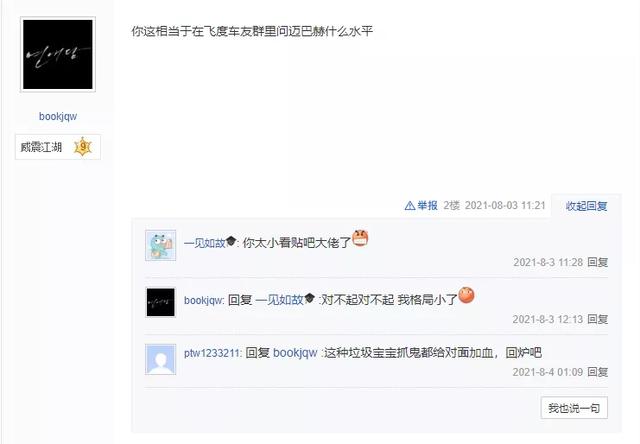This screenshot has width=640, height=444.
Task: Open bookjqw's small black comment avatar
Action: pos(161,302)
